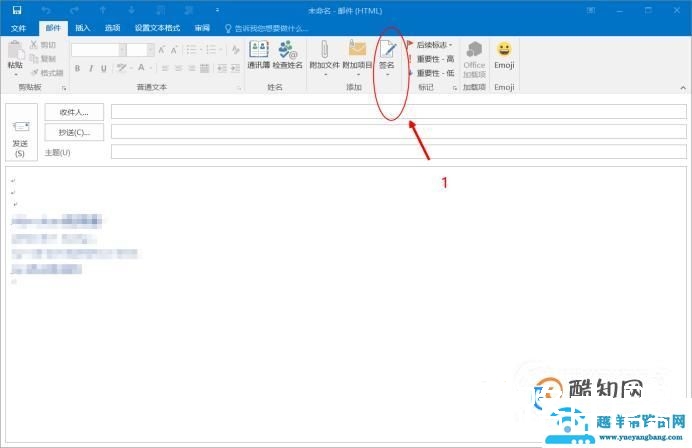
Task: Open font color dropdown arrow
Action: (x=151, y=68)
